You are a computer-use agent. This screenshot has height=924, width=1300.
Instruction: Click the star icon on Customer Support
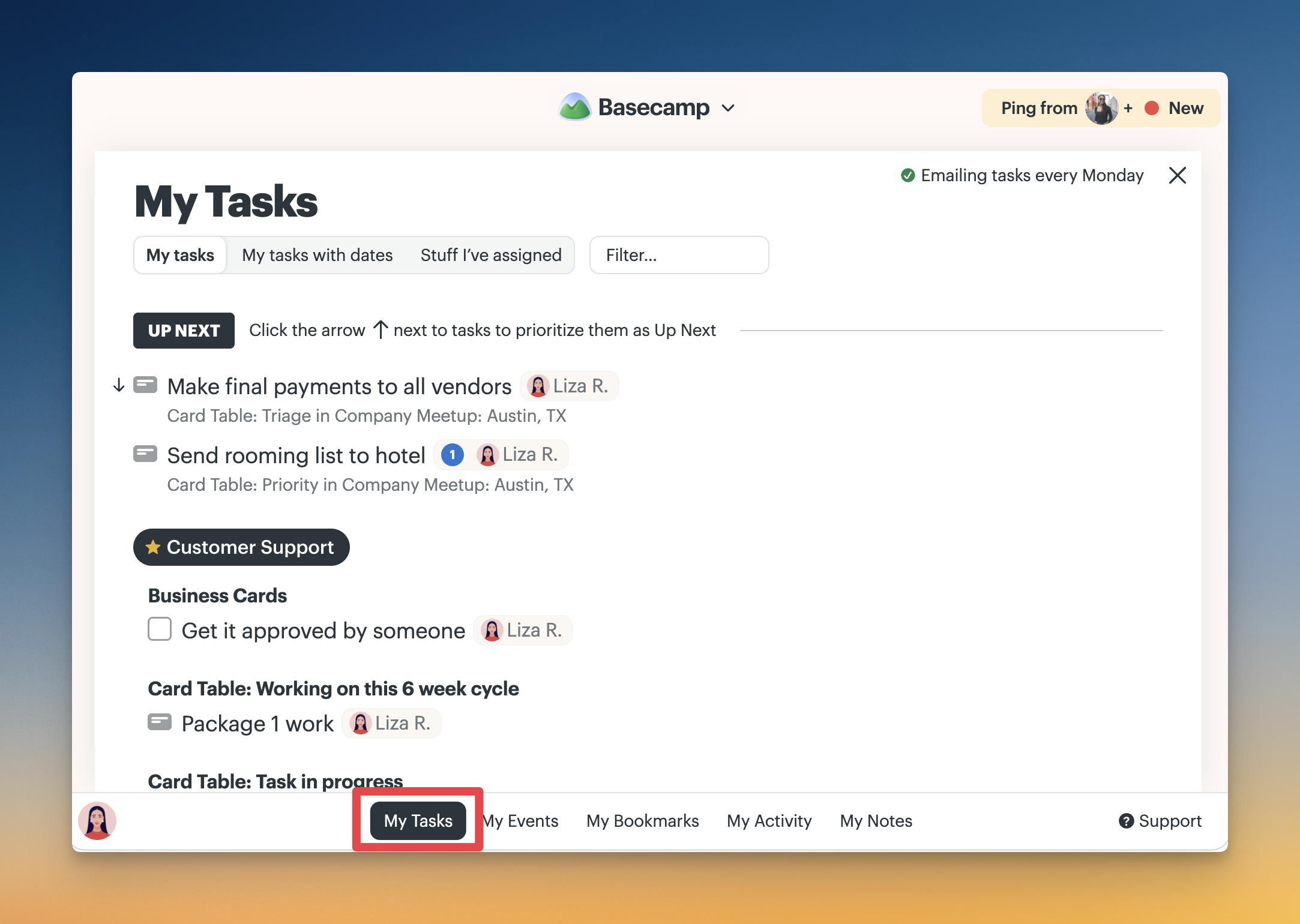pos(153,547)
